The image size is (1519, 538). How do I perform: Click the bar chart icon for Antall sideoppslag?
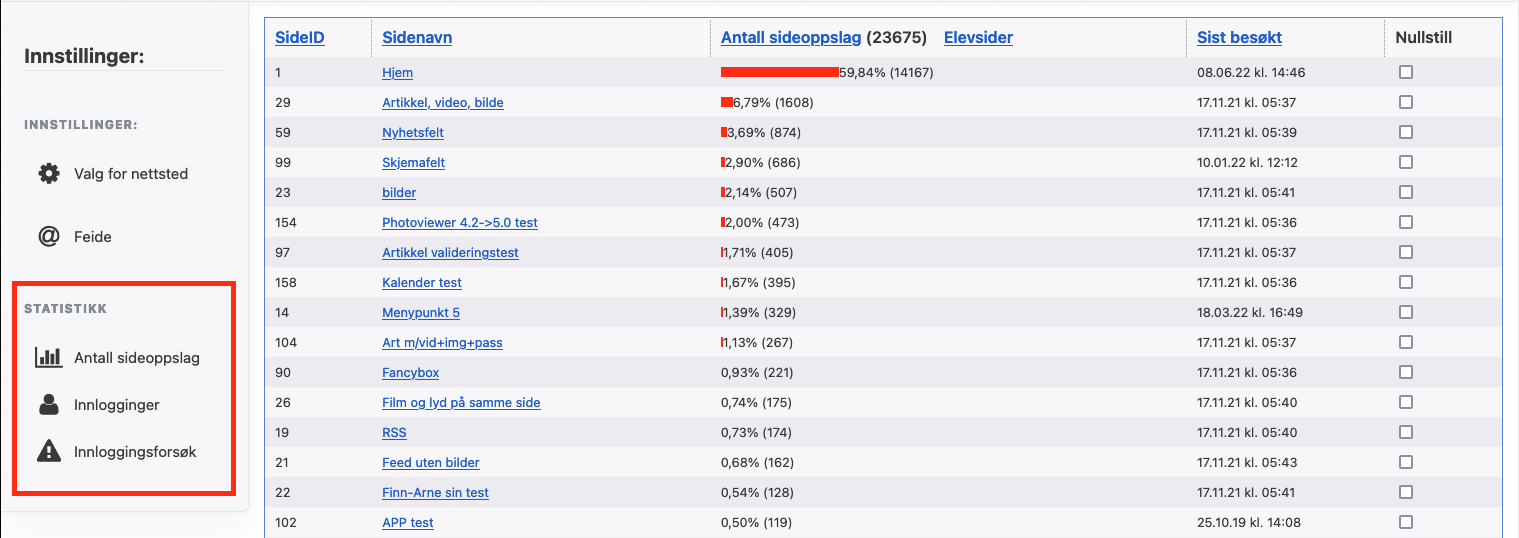tap(48, 357)
